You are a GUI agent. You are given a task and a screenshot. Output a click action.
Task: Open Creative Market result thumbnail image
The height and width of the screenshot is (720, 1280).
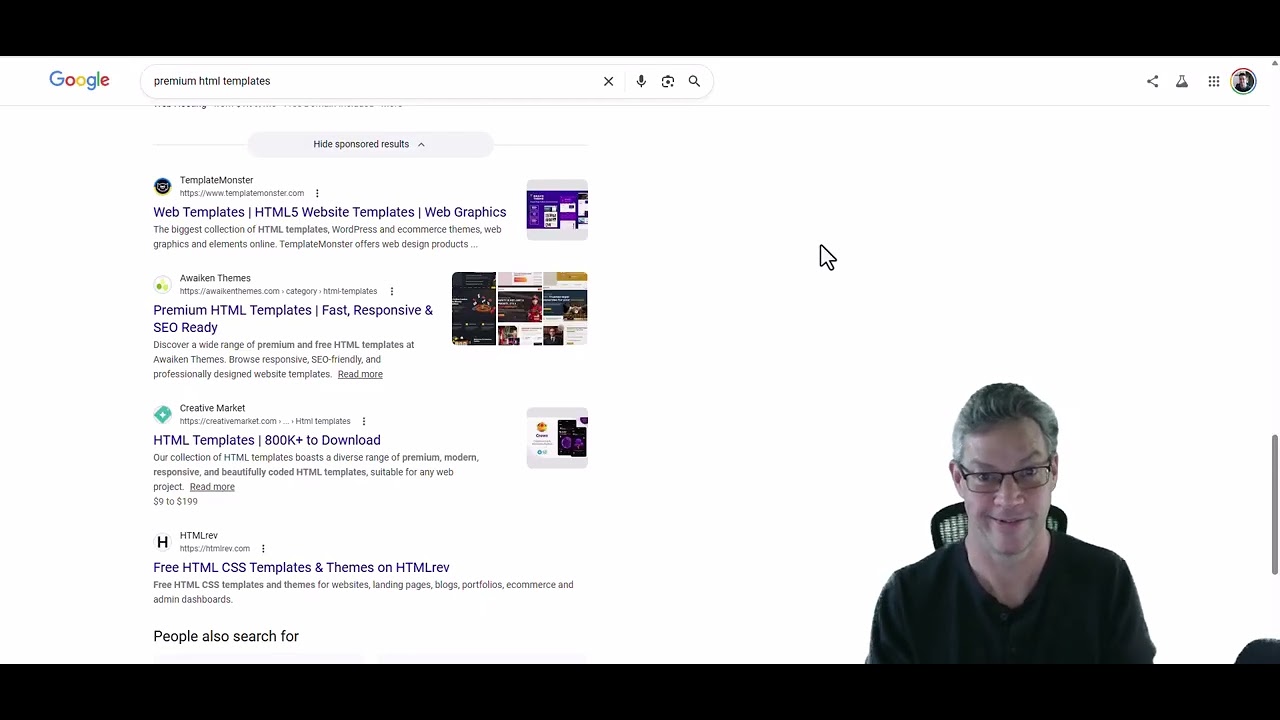pos(557,438)
